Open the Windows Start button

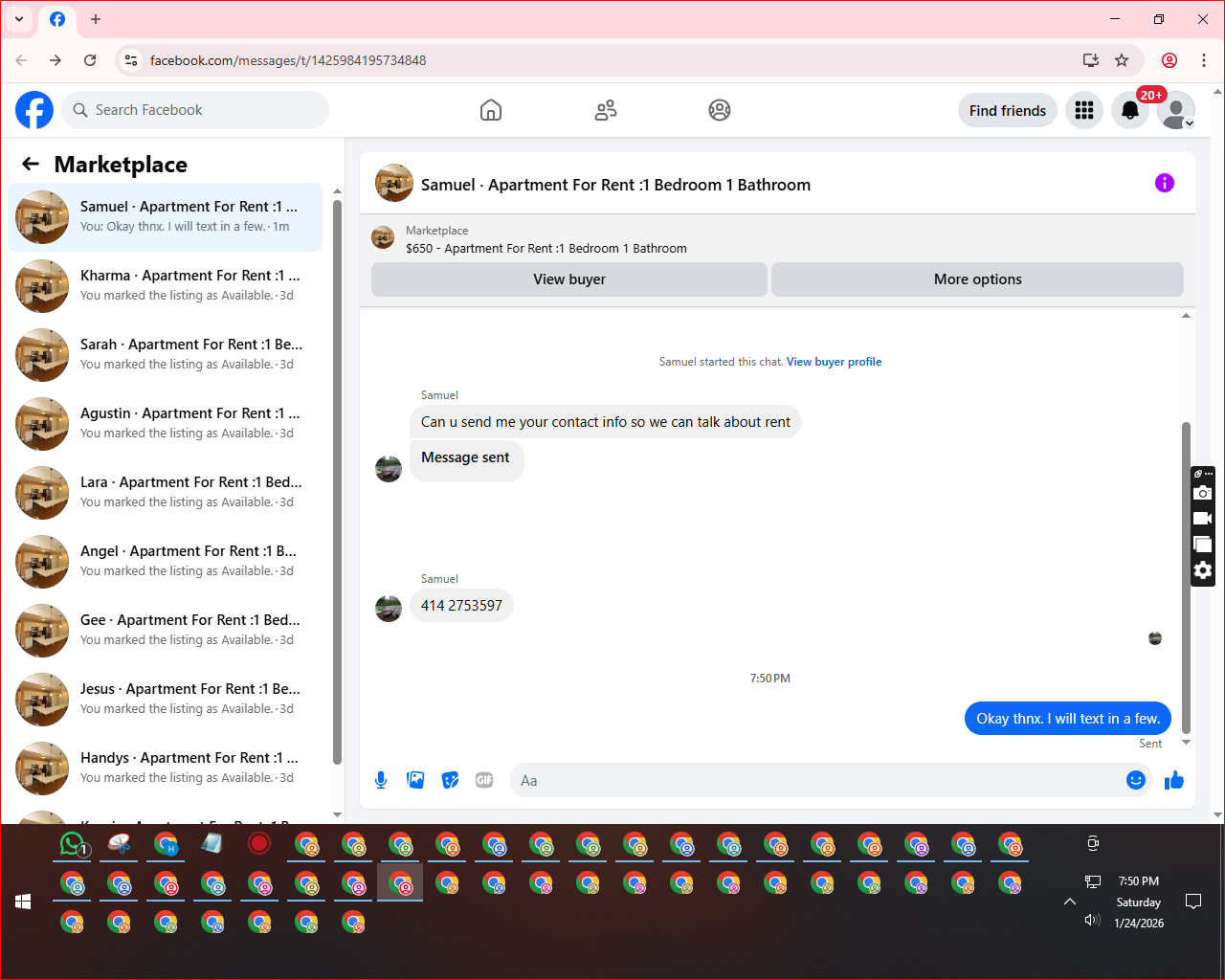(23, 902)
